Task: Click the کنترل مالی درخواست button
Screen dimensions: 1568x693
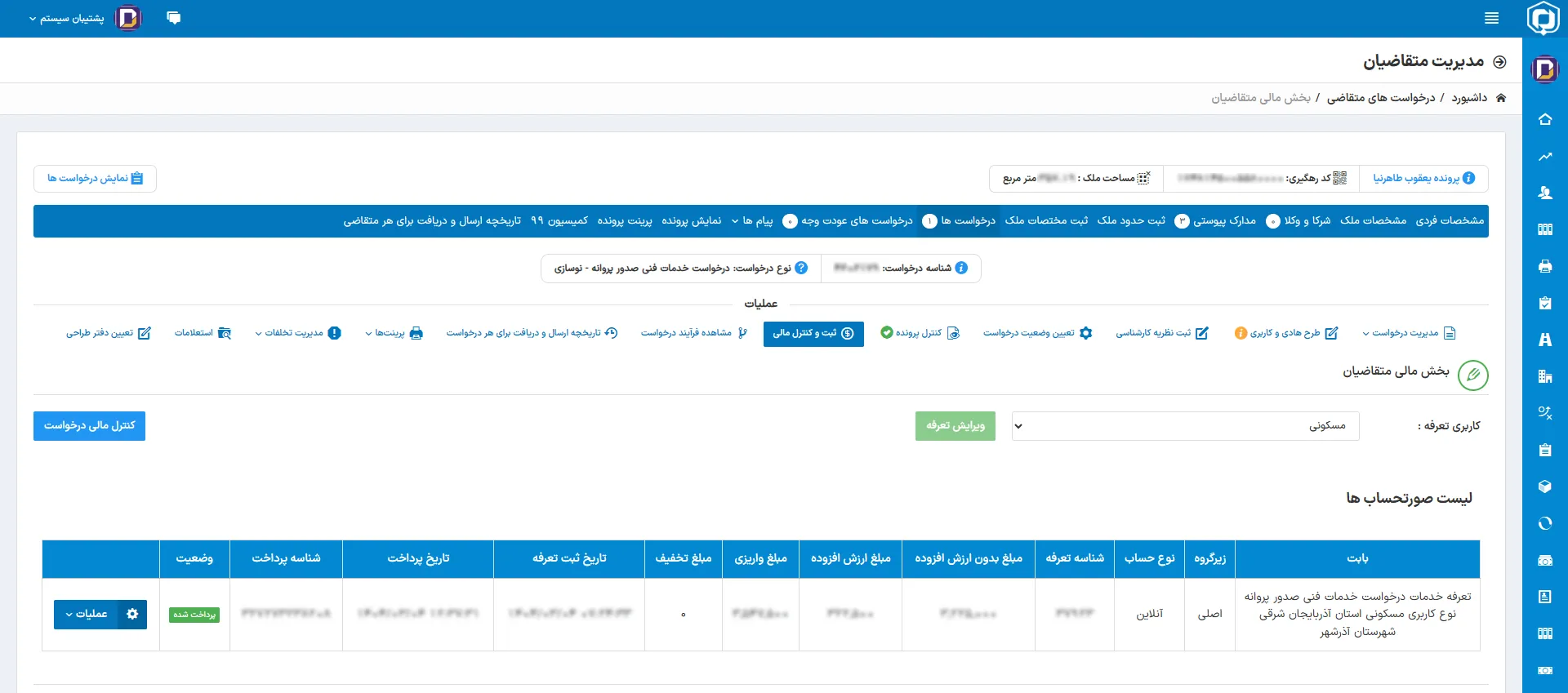Action: coord(89,426)
